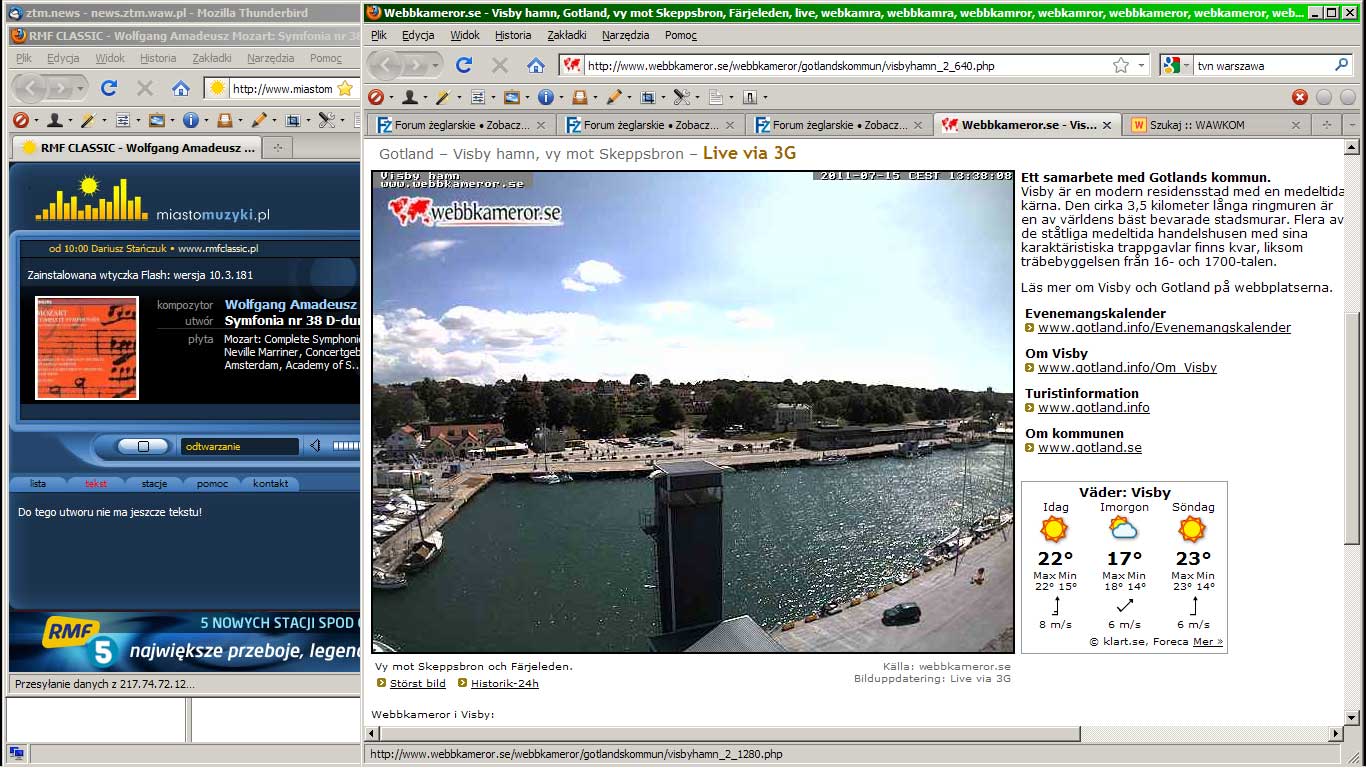Switch to the stacje tab in radio player
Screen dimensions: 1366x768
click(154, 484)
